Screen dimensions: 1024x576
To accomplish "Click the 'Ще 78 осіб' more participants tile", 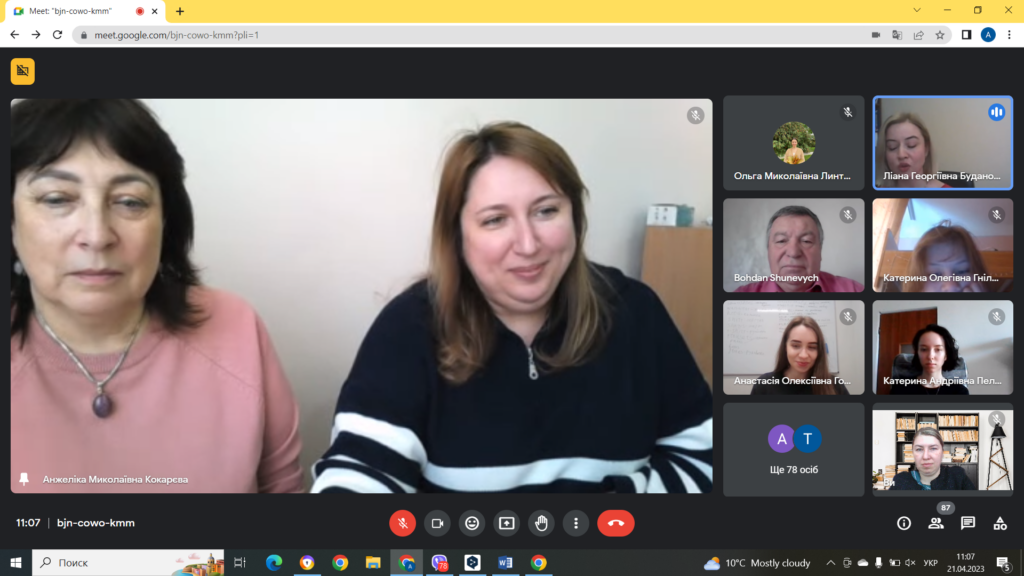I will click(x=794, y=449).
